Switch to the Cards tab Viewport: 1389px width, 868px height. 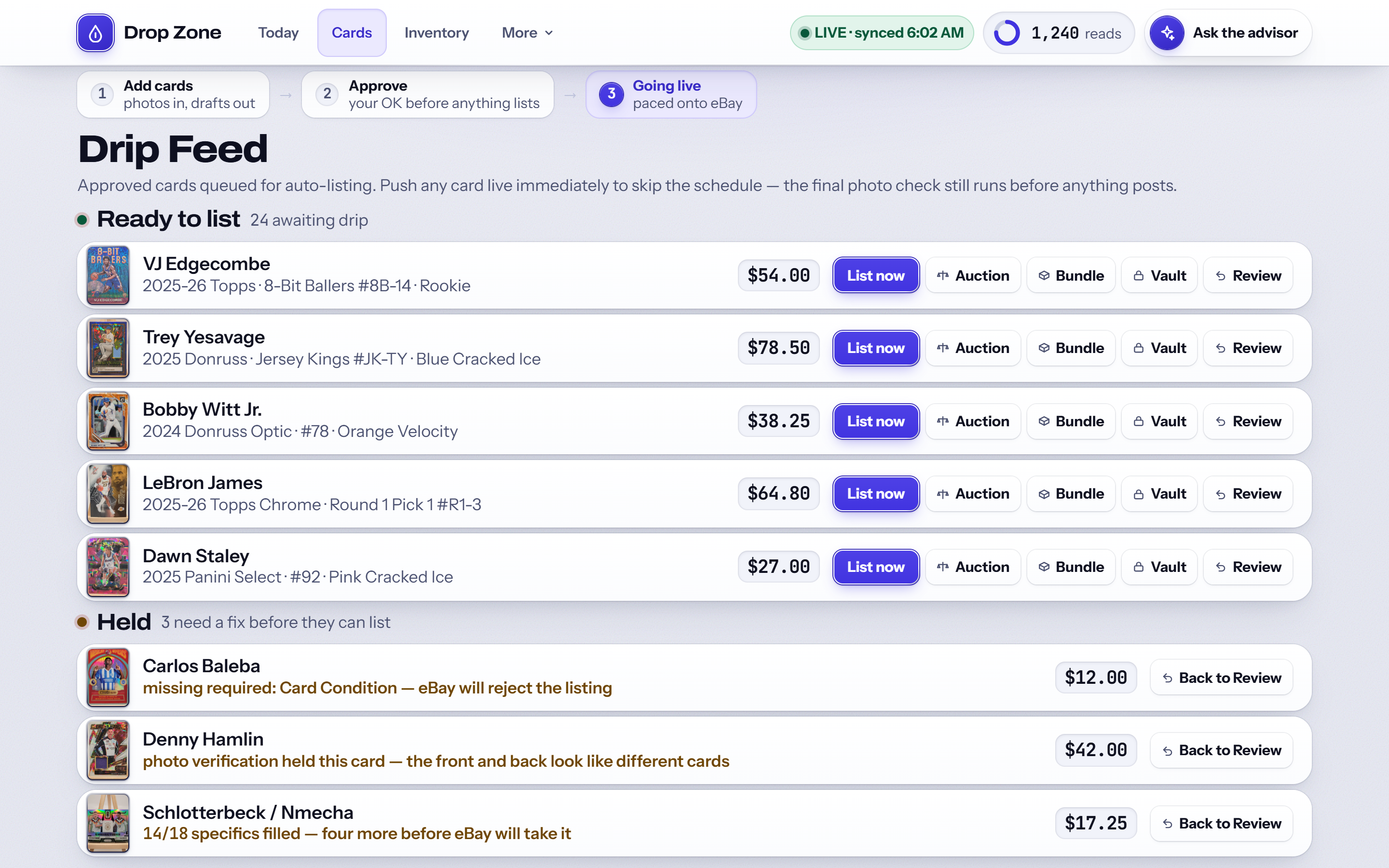[x=352, y=33]
